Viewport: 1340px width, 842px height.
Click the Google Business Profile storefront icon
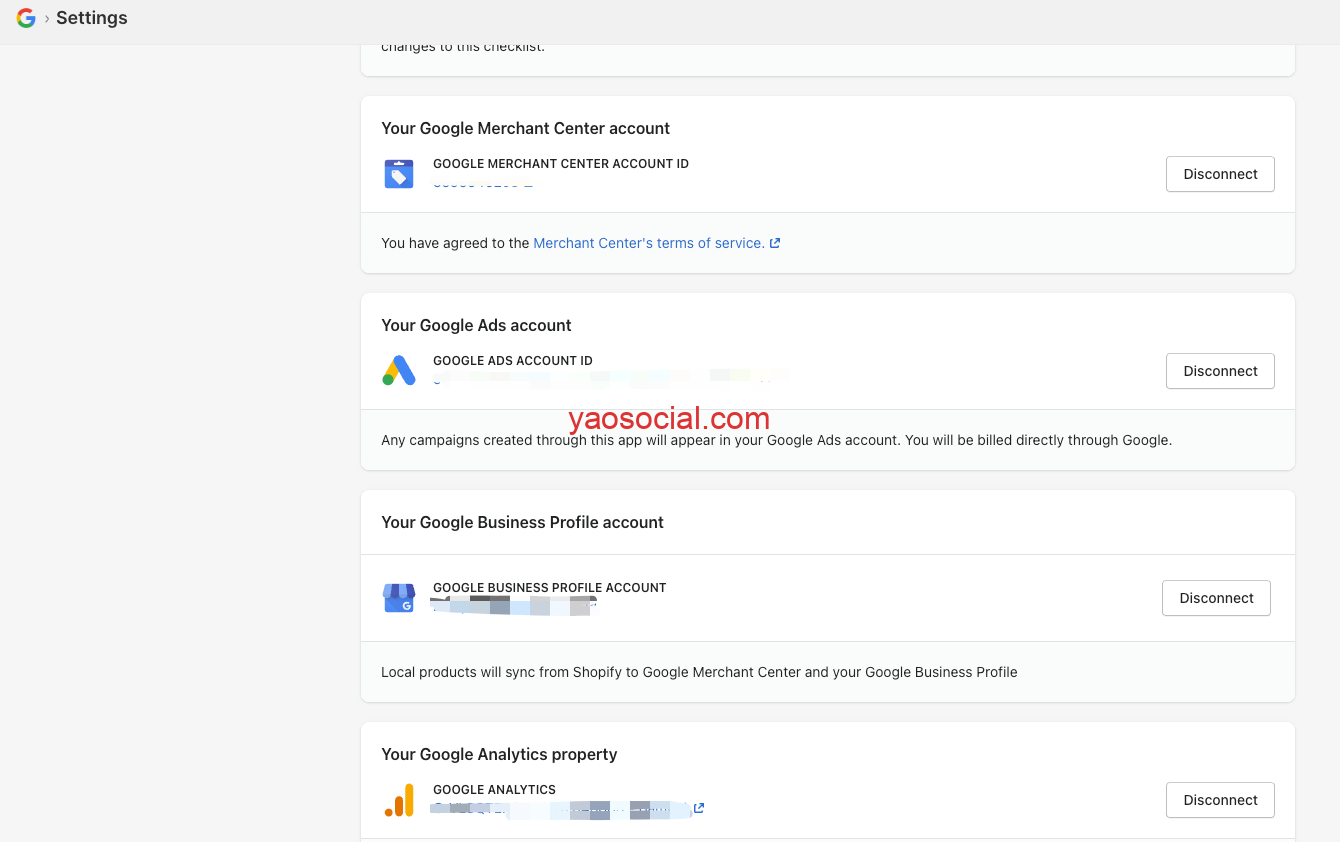(399, 598)
